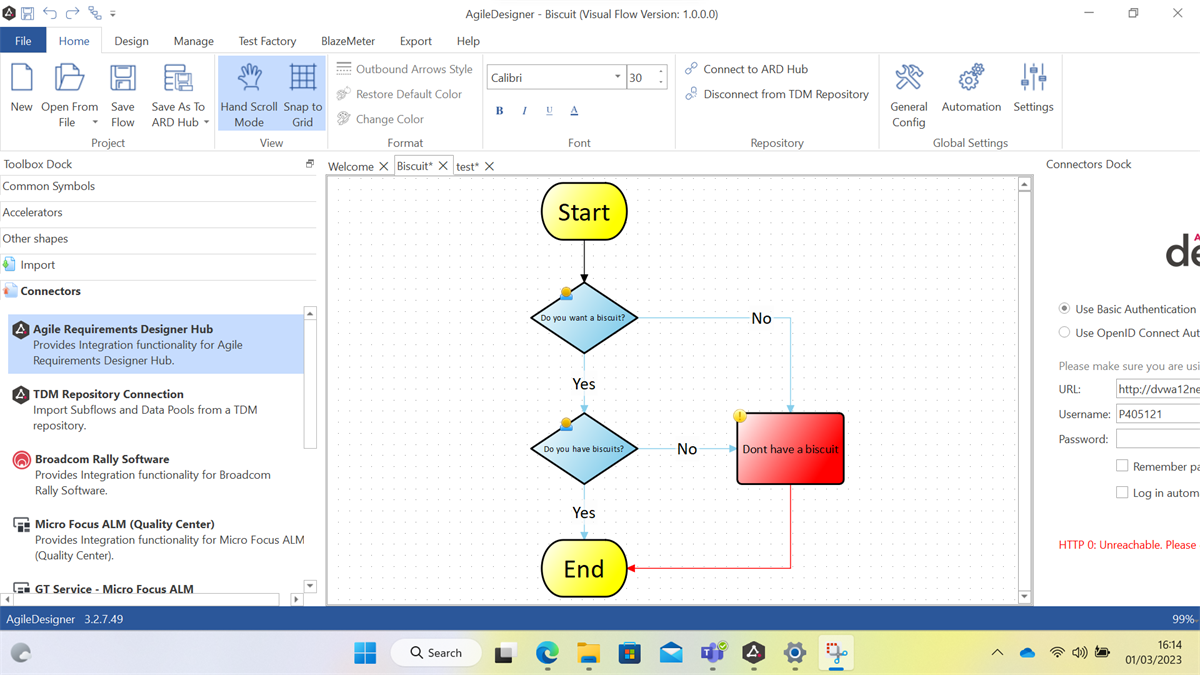Open the File menu
Screen dimensions: 1200x675
(23, 41)
